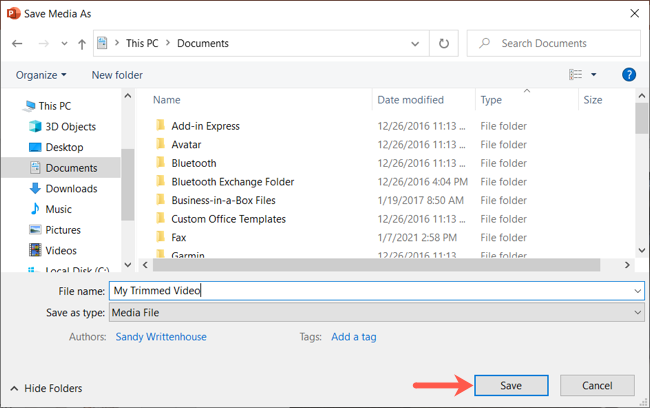The height and width of the screenshot is (408, 650).
Task: Select Documents in the sidebar
Action: point(61,168)
